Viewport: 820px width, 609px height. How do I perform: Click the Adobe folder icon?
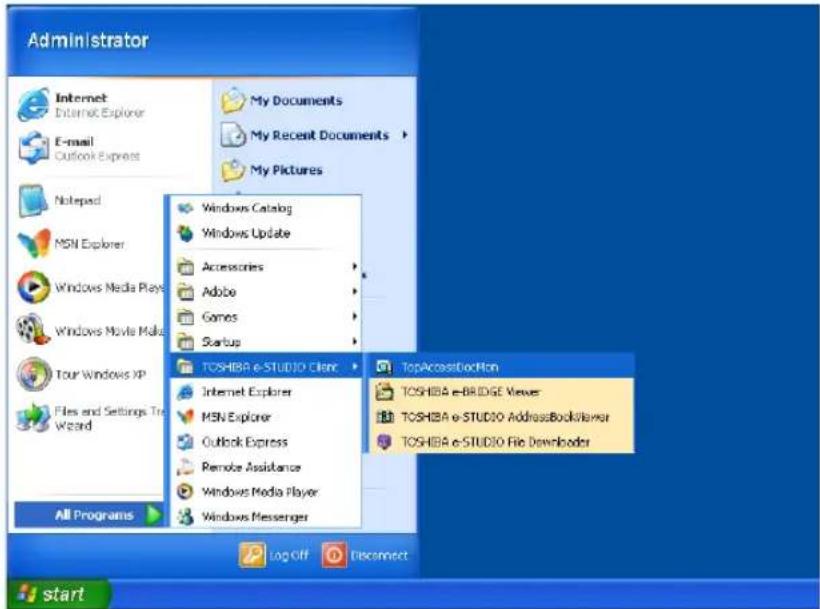[x=185, y=292]
